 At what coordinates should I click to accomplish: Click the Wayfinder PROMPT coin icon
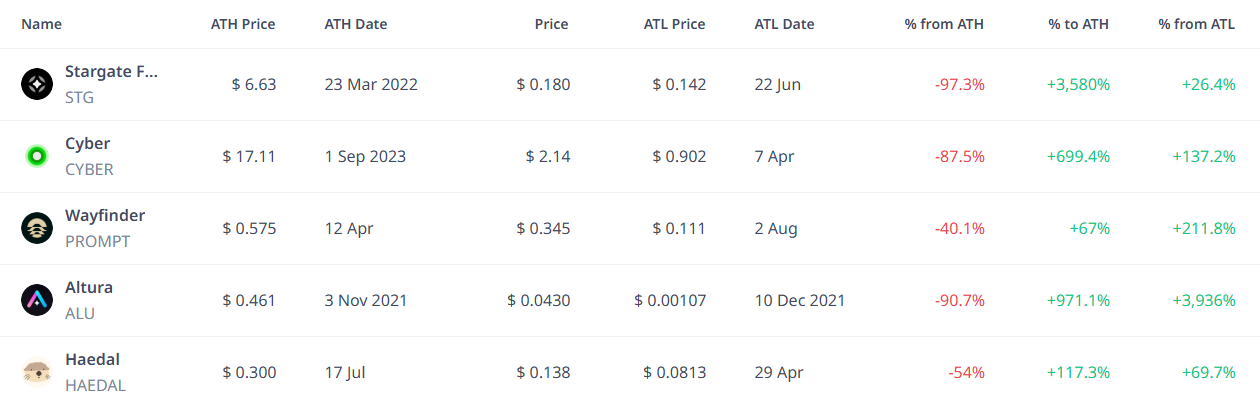coord(37,228)
